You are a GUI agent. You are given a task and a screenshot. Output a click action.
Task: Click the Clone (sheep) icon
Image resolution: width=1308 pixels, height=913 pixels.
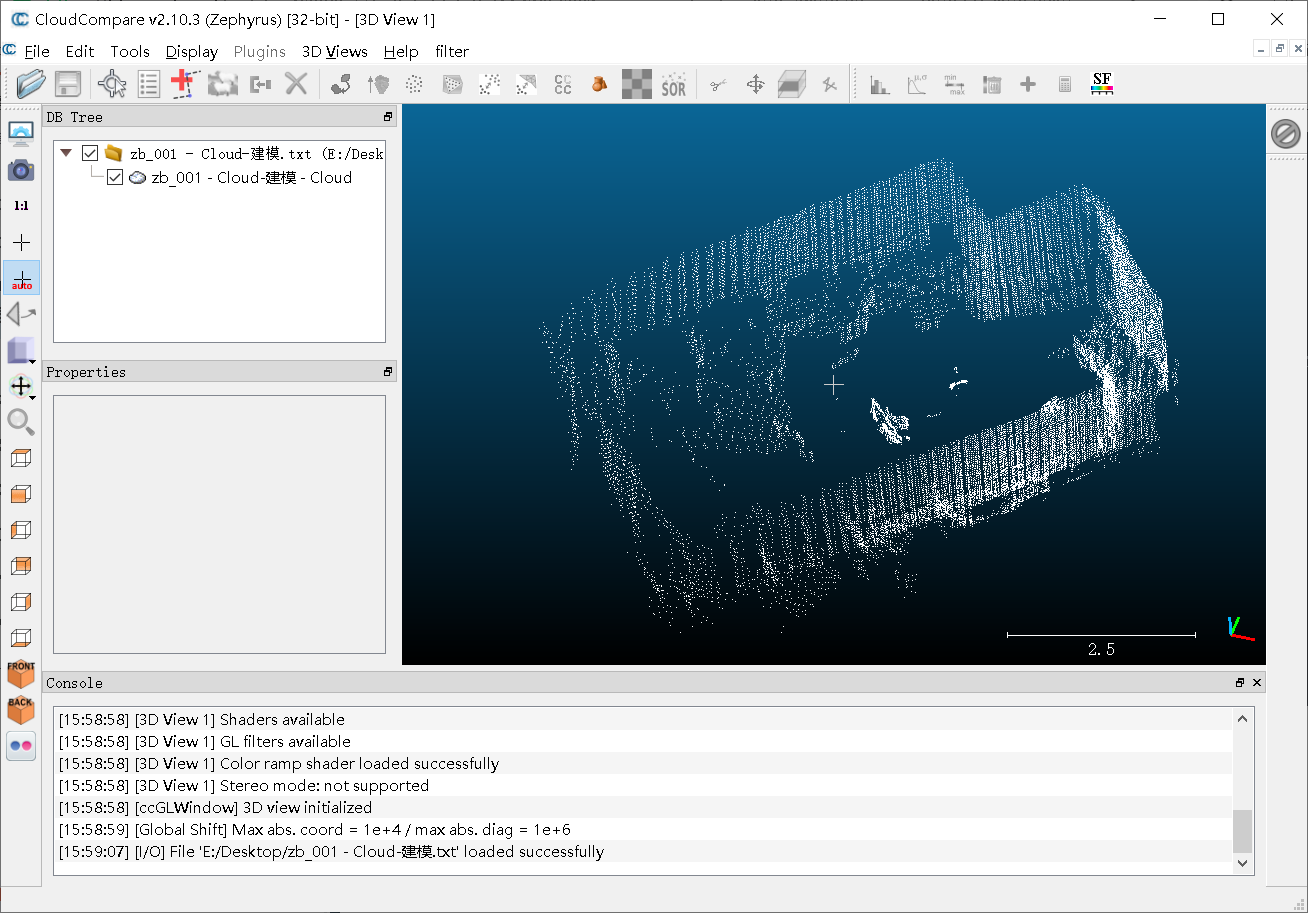222,84
